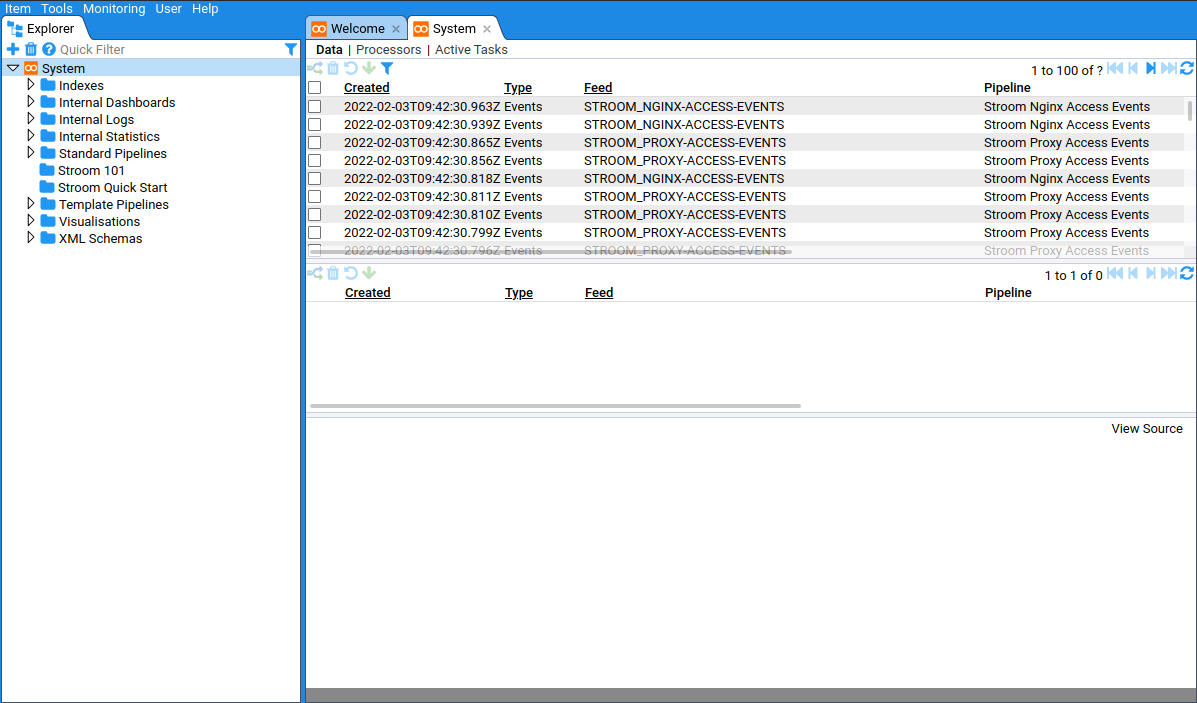This screenshot has width=1197, height=703.
Task: Switch to the Processors sub-tab
Action: (x=389, y=49)
